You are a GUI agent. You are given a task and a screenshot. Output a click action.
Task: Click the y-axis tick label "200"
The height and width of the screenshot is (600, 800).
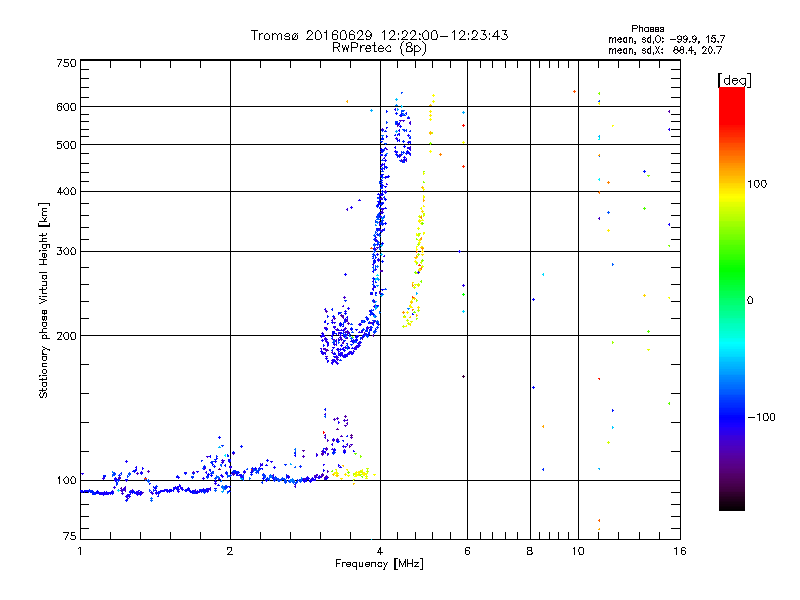66,336
